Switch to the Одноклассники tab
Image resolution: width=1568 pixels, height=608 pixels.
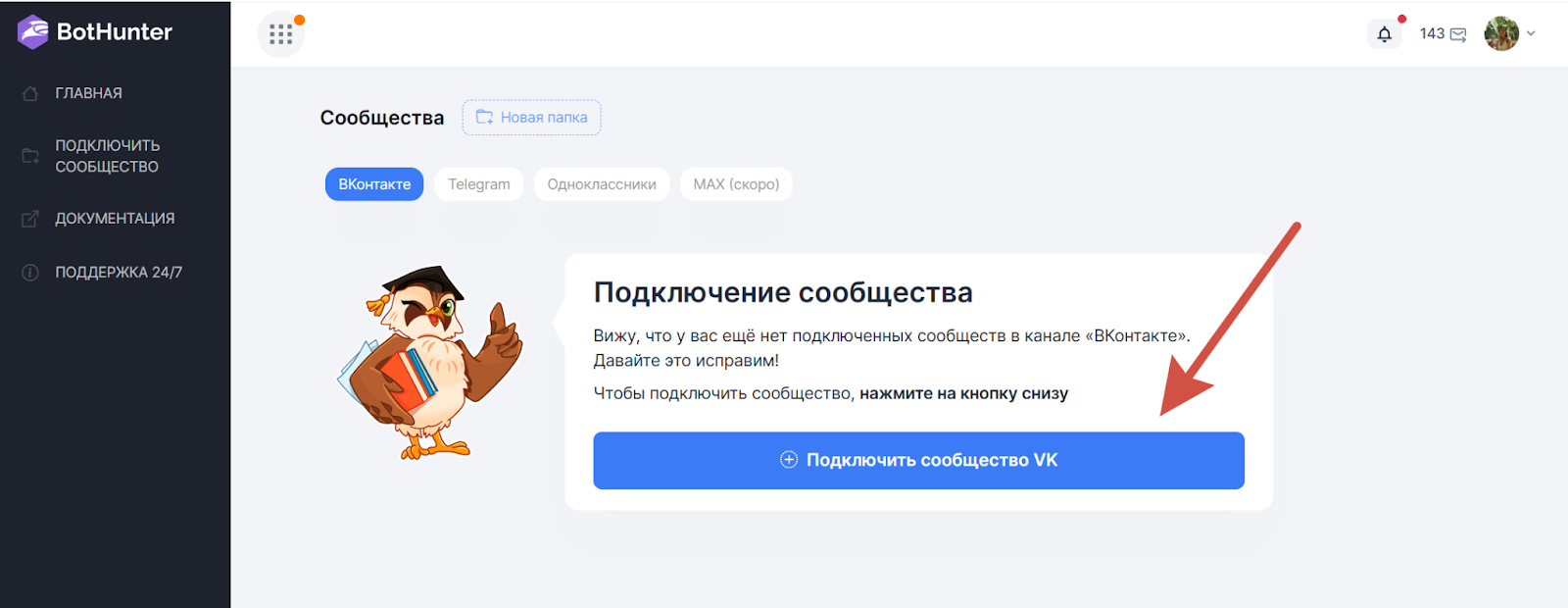(601, 184)
